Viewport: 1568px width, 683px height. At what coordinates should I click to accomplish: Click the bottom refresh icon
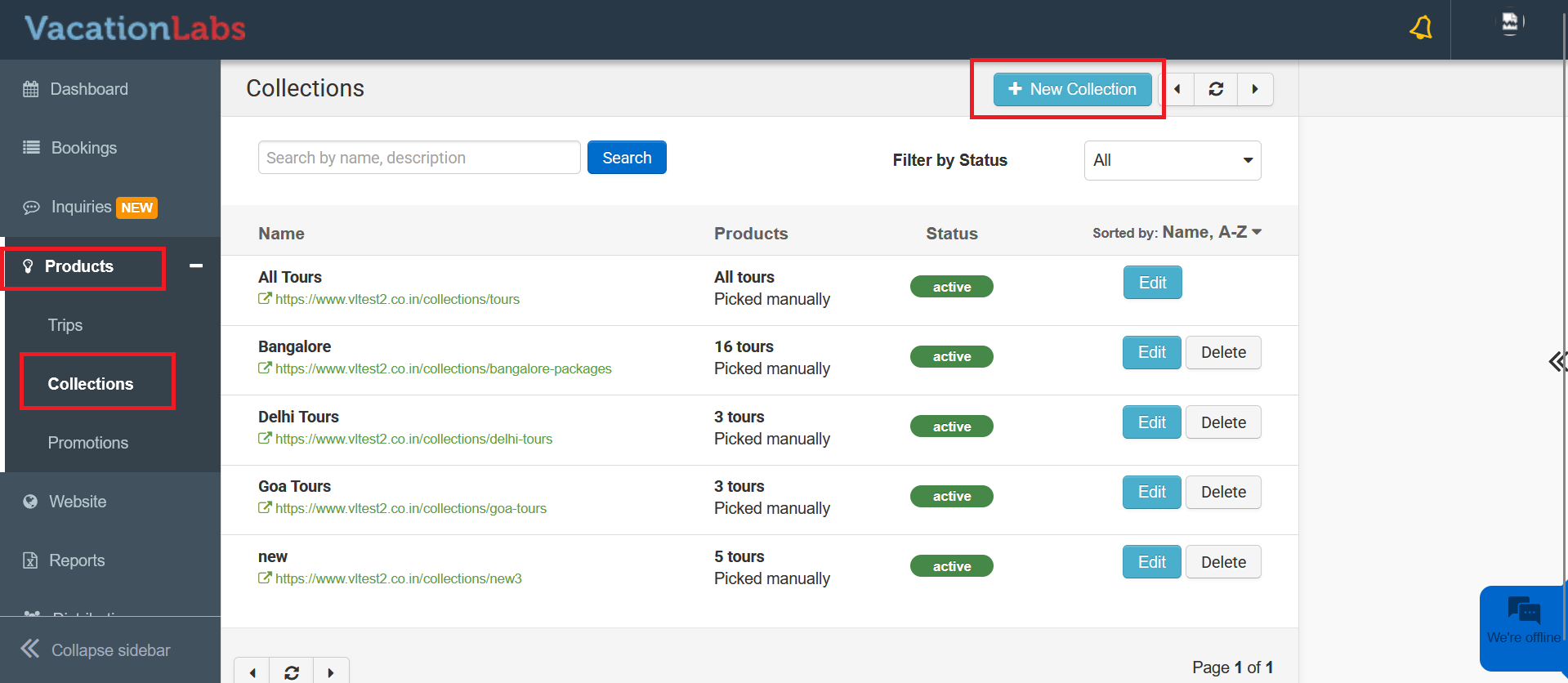(292, 672)
